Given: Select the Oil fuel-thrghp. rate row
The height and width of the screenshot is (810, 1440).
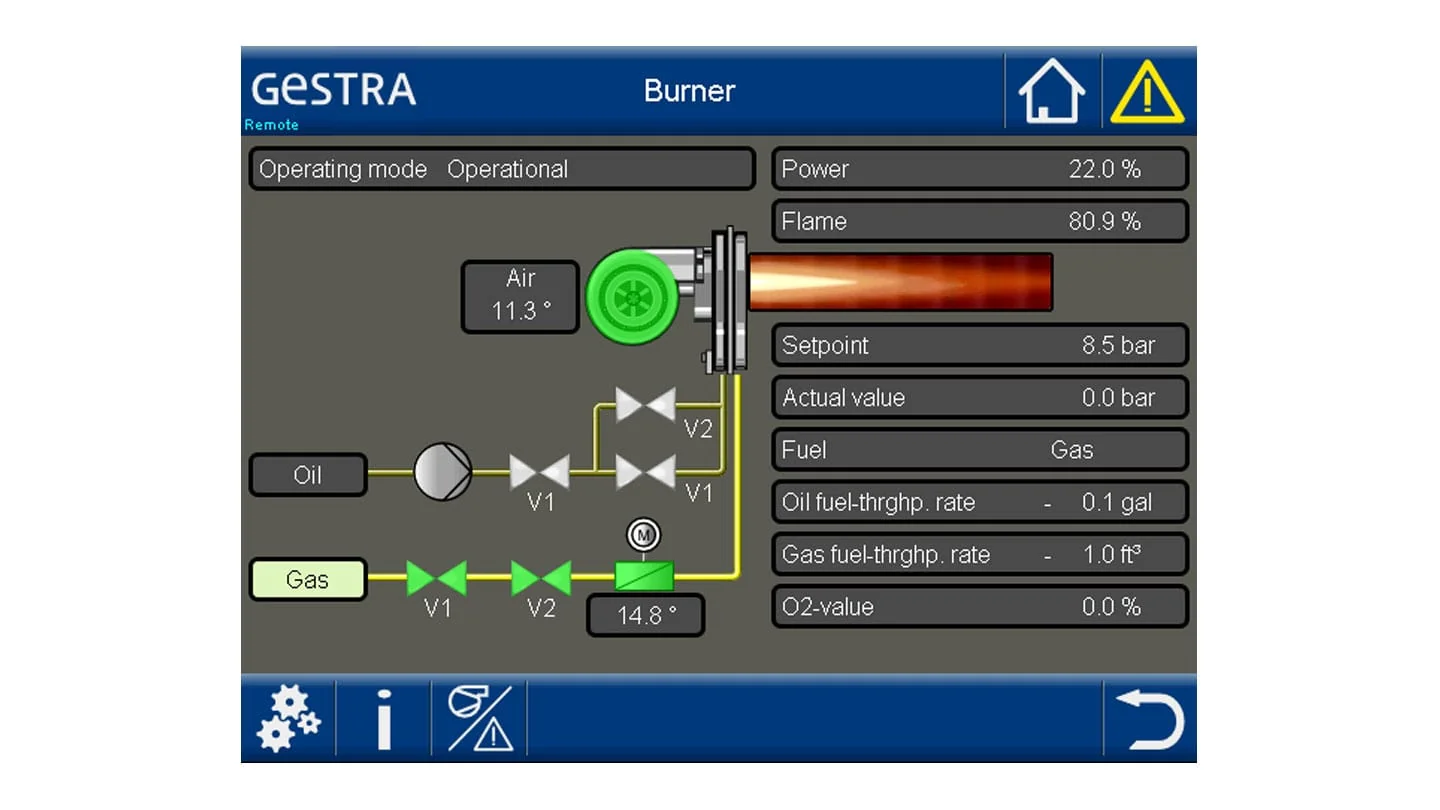Looking at the screenshot, I should coord(980,502).
